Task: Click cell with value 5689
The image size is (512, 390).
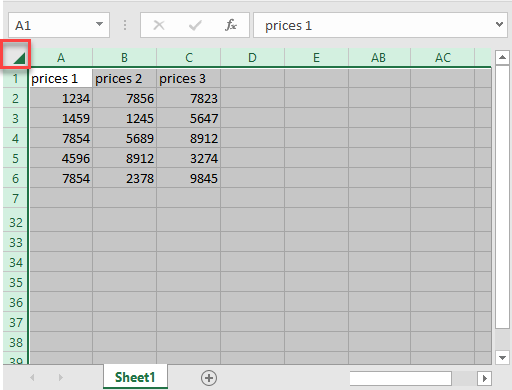Action: (125, 139)
